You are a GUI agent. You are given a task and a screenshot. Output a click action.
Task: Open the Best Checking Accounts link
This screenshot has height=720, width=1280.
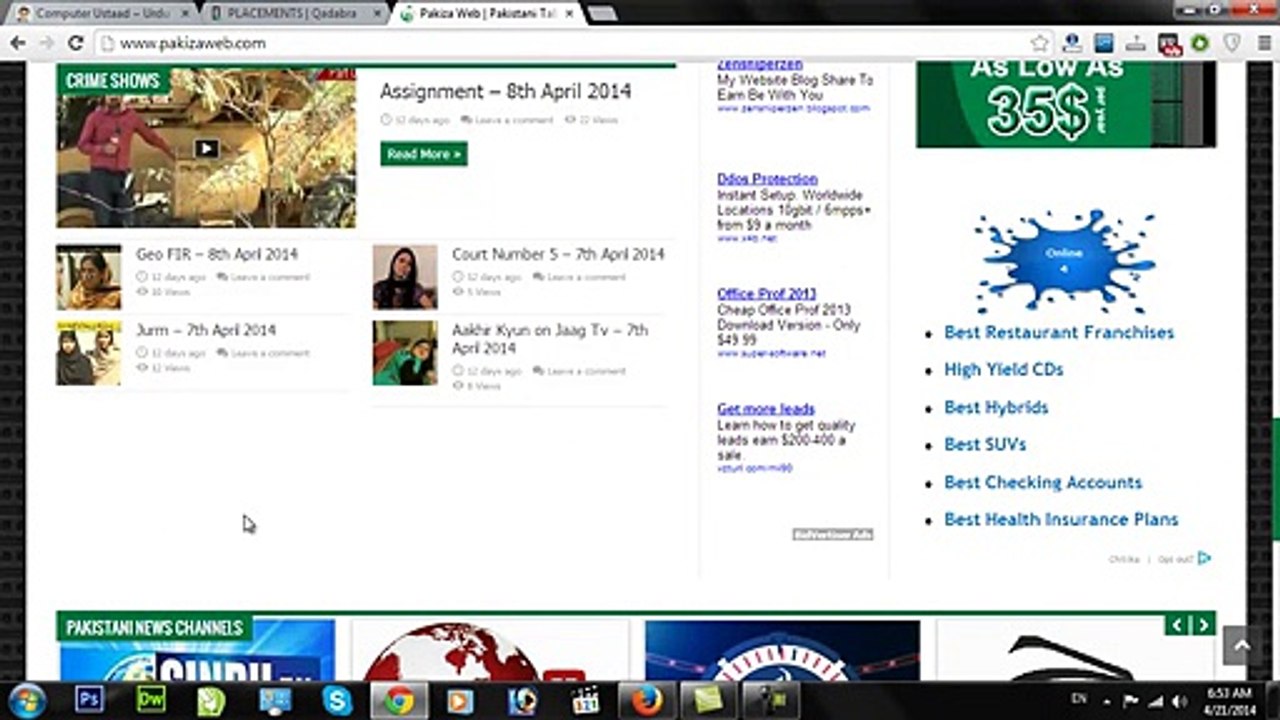[x=1043, y=482]
